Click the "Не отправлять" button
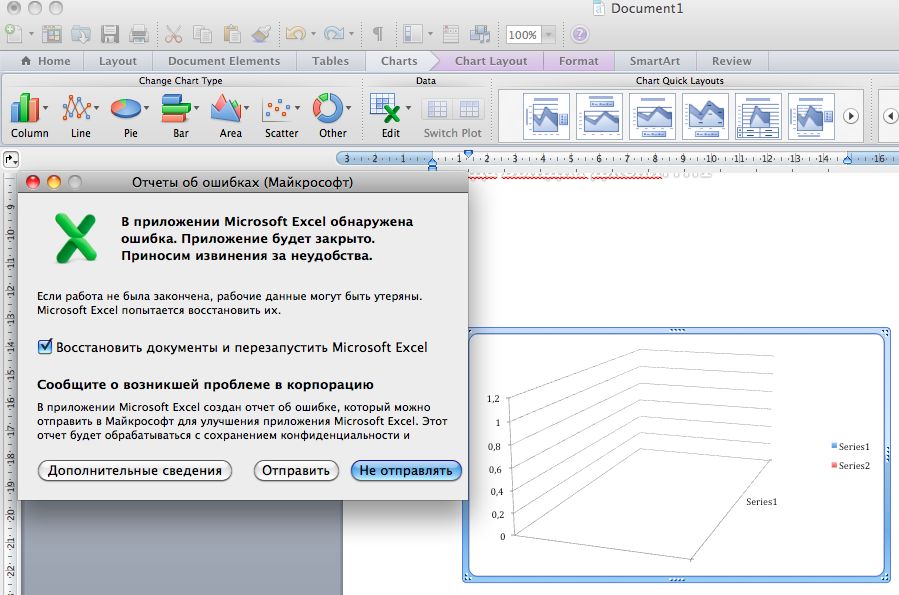Screen dimensions: 899x595 click(406, 470)
